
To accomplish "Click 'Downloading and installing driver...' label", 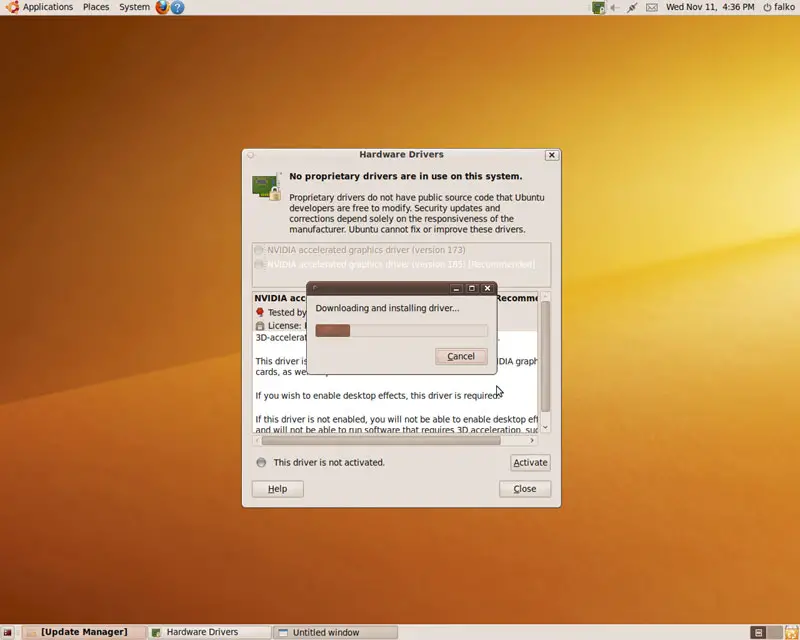I will point(387,308).
